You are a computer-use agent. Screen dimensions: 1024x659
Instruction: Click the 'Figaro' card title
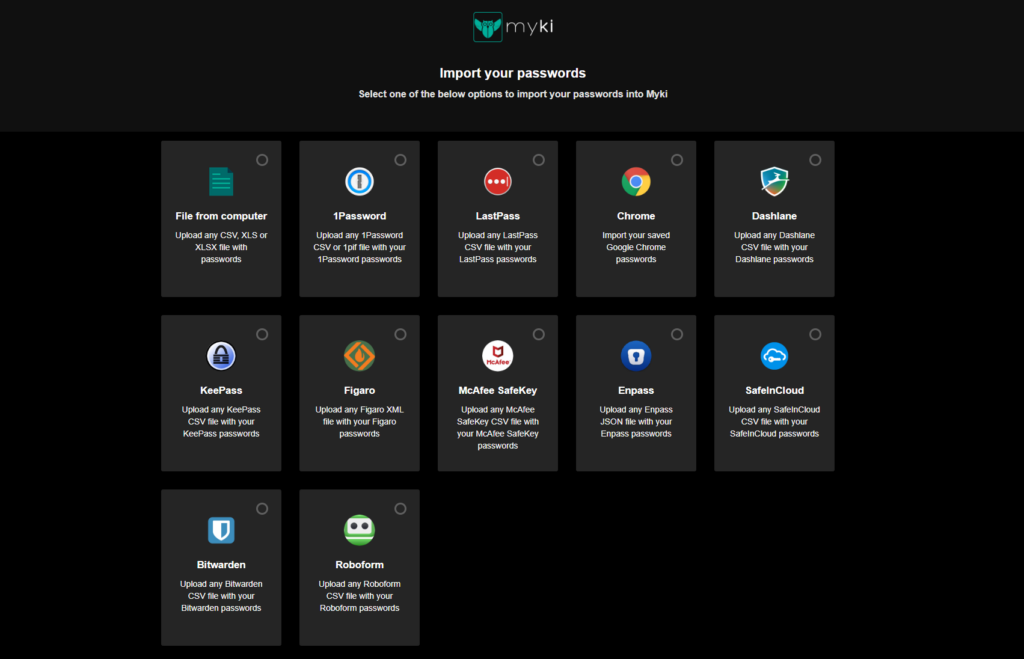[x=359, y=391]
